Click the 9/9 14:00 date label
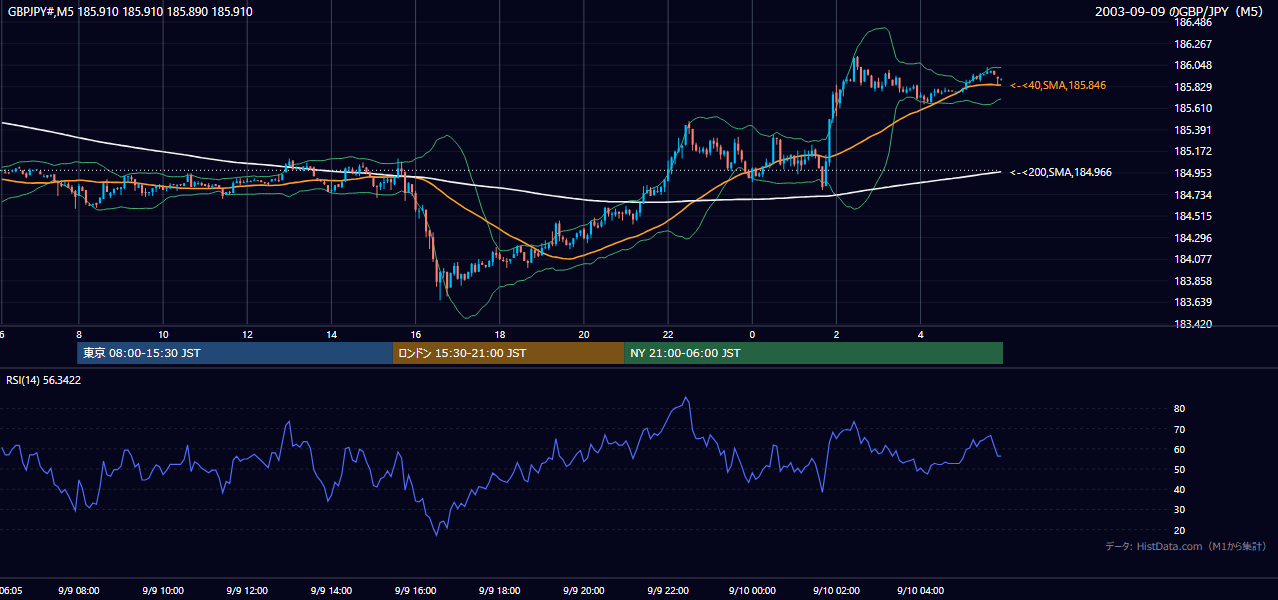Screen dimensions: 1278x600 (x=331, y=590)
